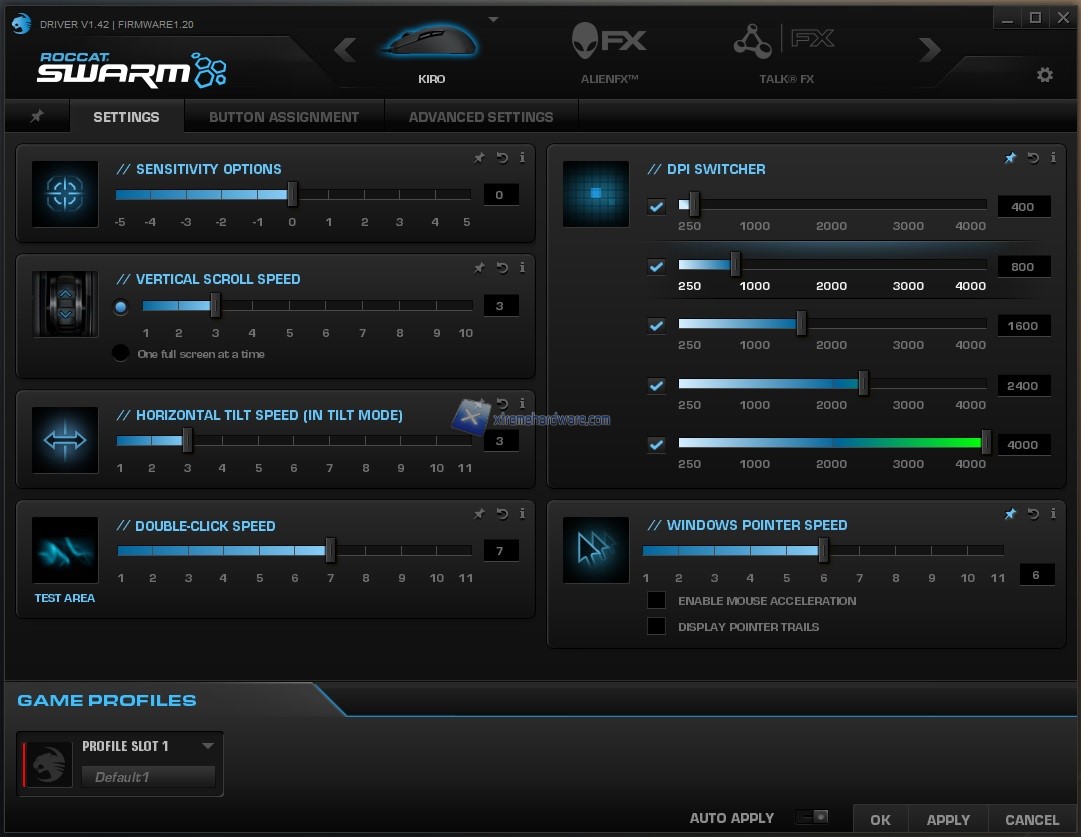Open the Advanced Settings tab
This screenshot has width=1081, height=837.
tap(481, 117)
